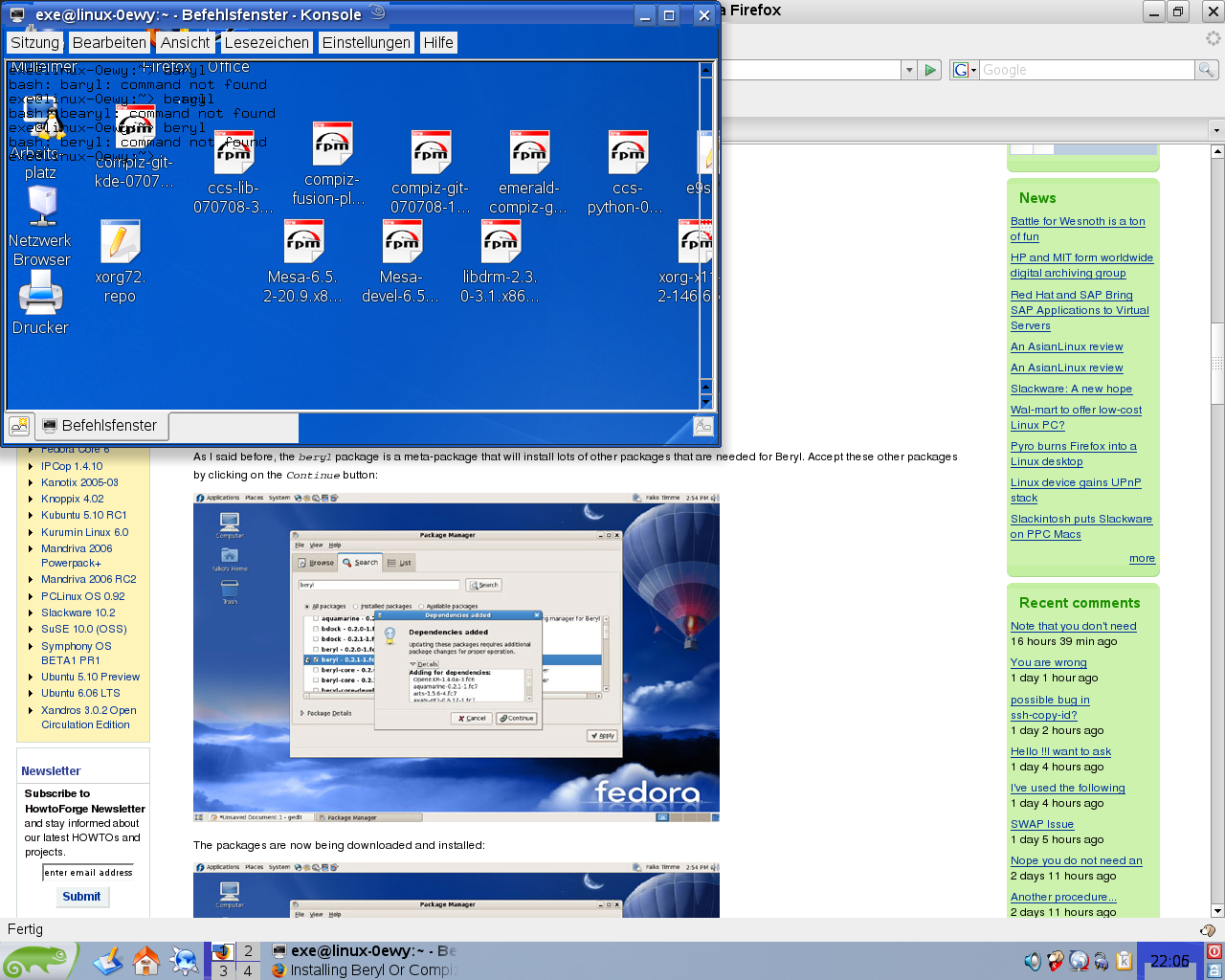Screen dimensions: 1225x980
Task: Open the 'SWAP Issue' comment link
Action: point(1041,824)
